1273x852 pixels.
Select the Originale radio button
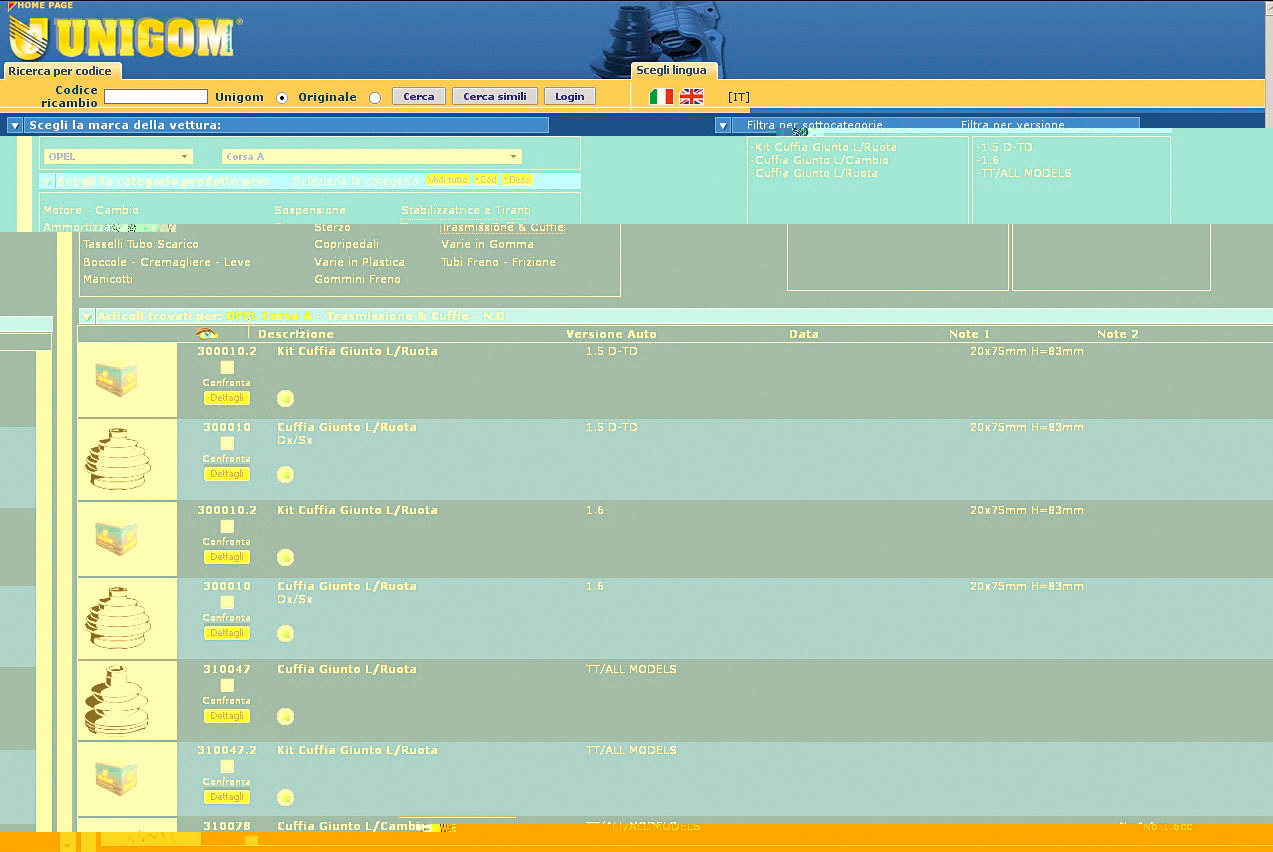(x=375, y=98)
